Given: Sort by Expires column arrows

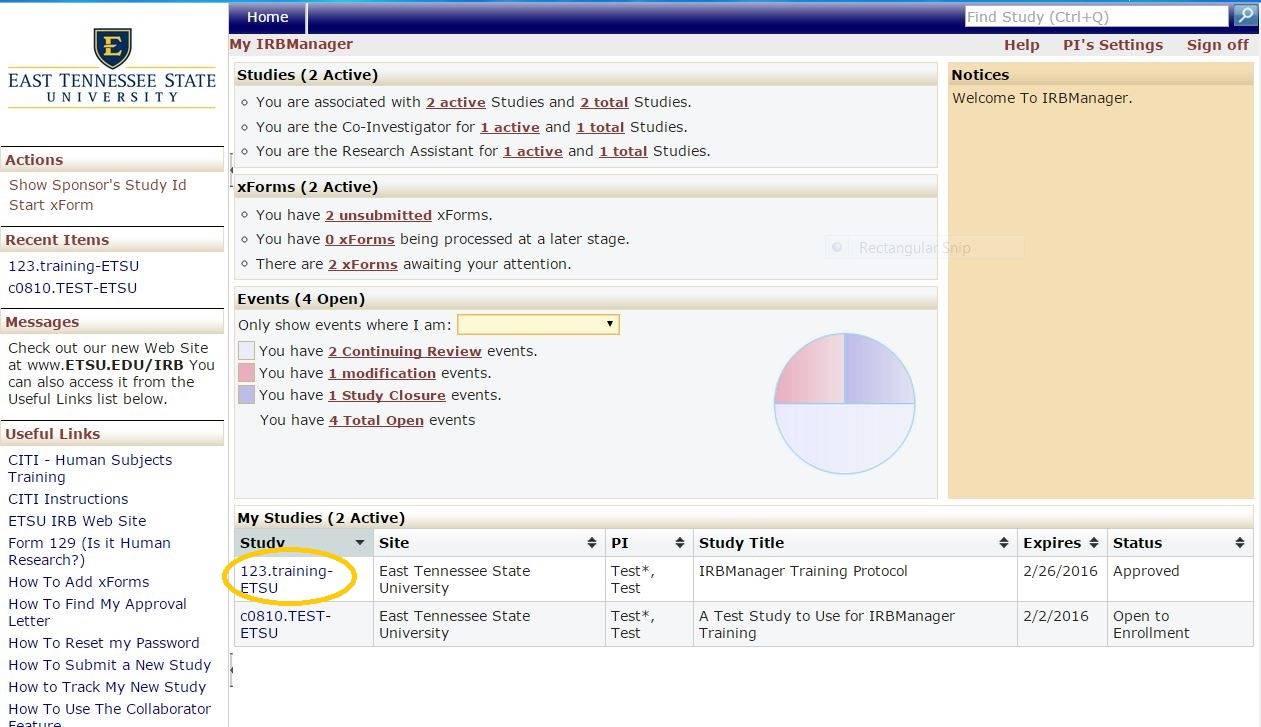Looking at the screenshot, I should tap(1093, 543).
